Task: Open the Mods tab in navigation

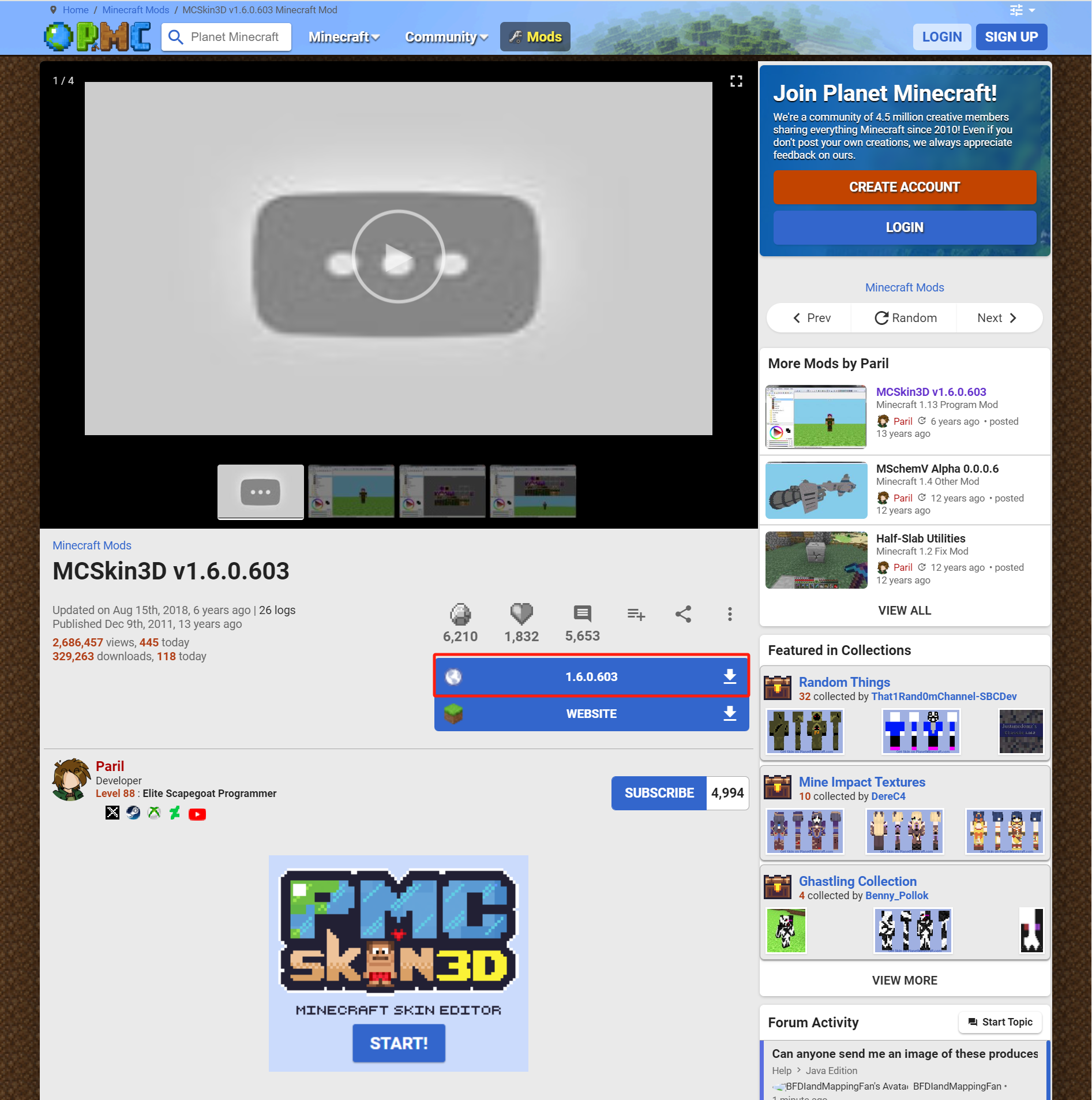Action: point(535,37)
